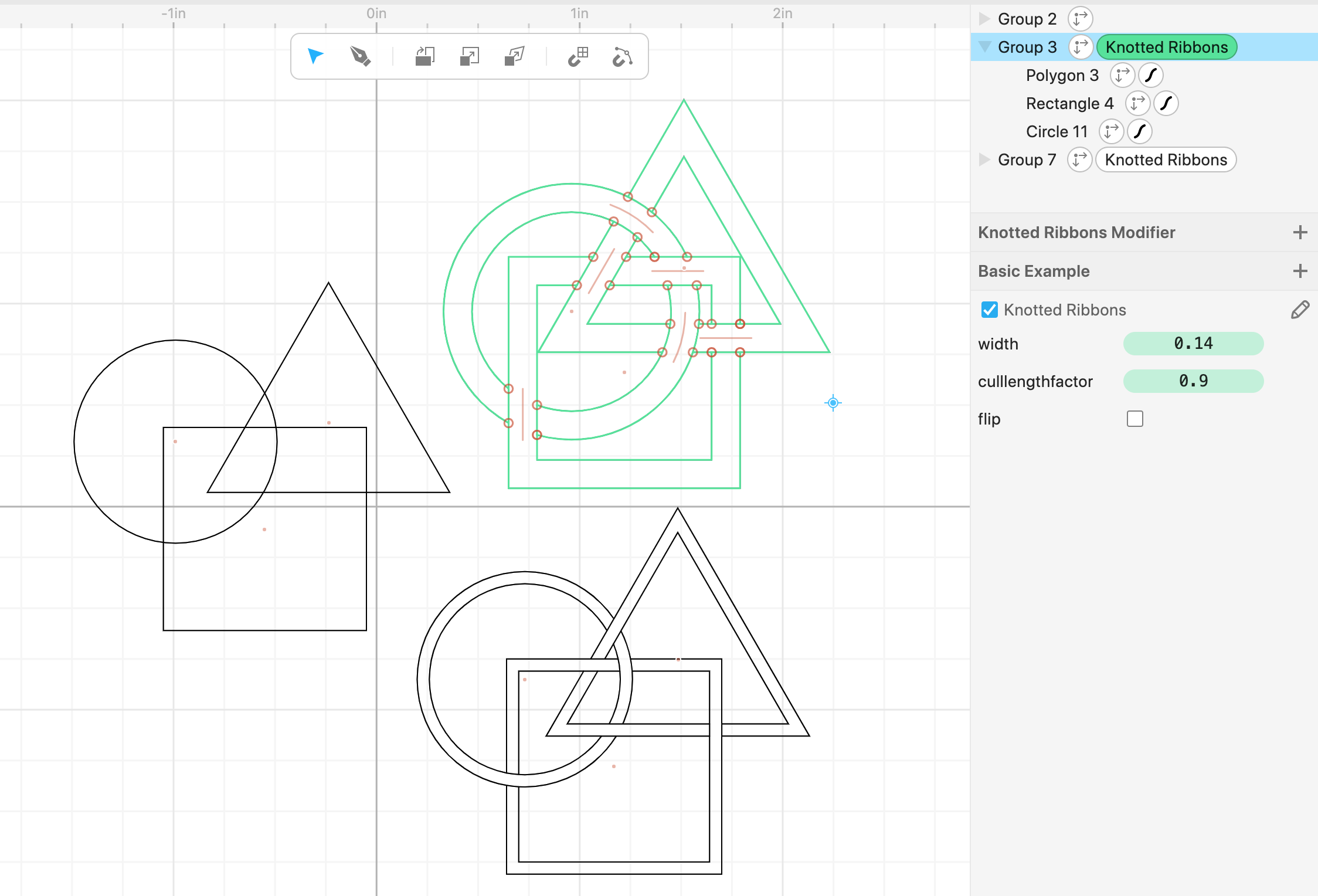This screenshot has height=896, width=1318.
Task: Click the transform icon beside Group 3
Action: (1081, 47)
